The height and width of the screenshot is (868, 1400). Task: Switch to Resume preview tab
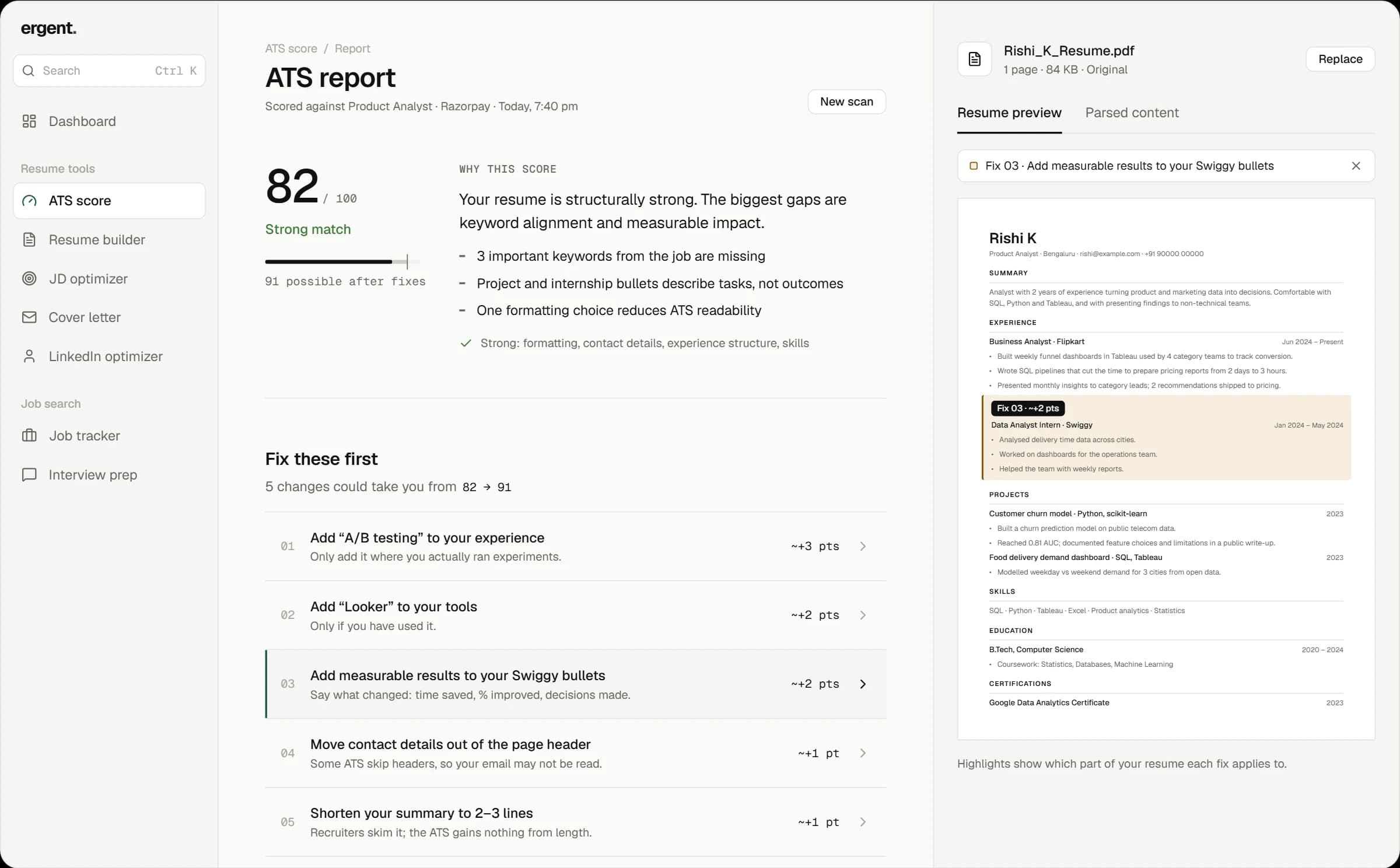[x=1009, y=113]
